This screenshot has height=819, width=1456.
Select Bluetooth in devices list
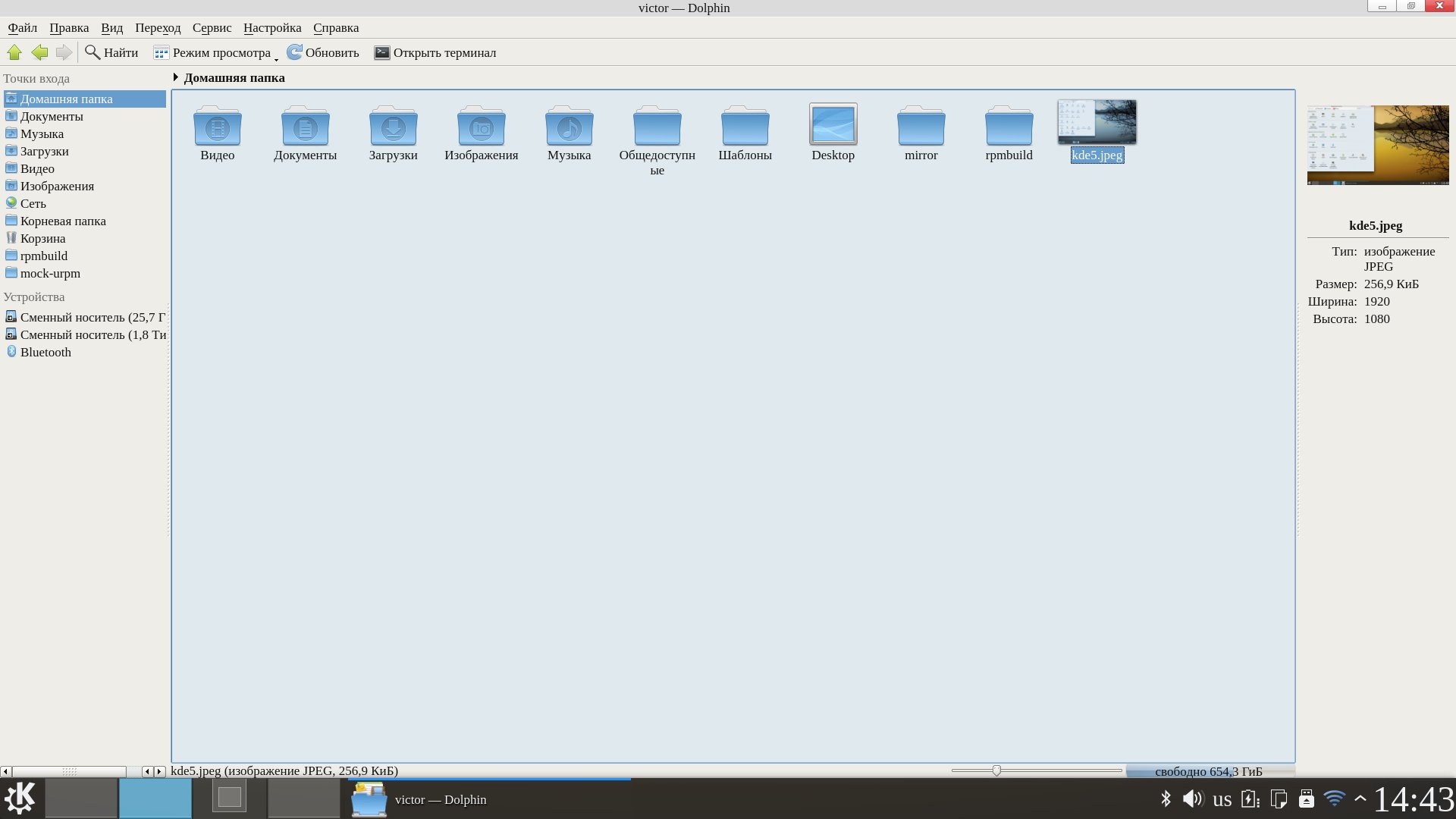(x=45, y=352)
